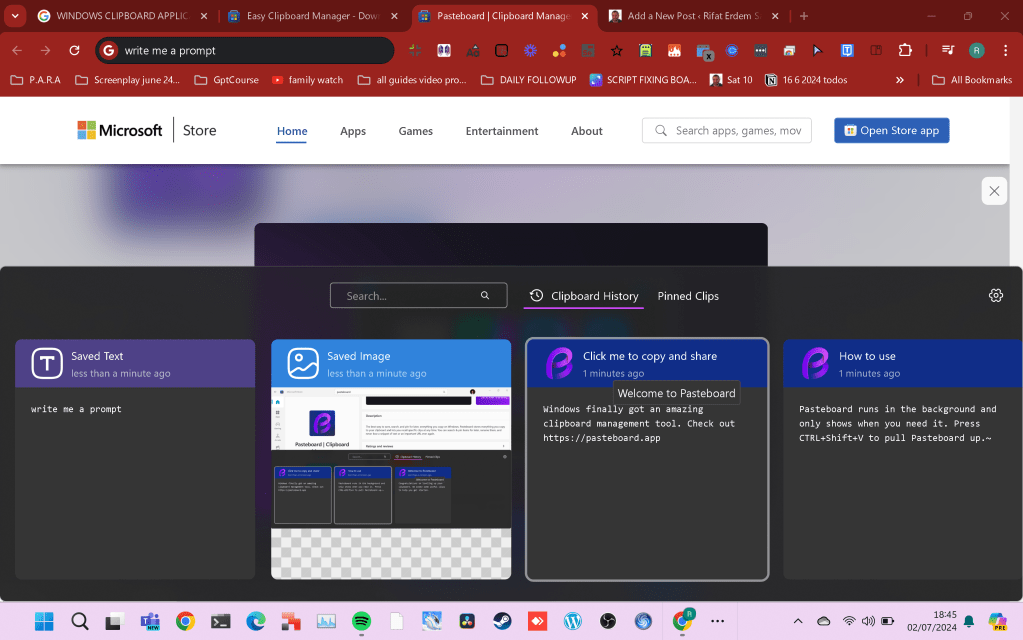Viewport: 1023px width, 640px height.
Task: Switch to the Pinned Clips tab
Action: (x=688, y=296)
